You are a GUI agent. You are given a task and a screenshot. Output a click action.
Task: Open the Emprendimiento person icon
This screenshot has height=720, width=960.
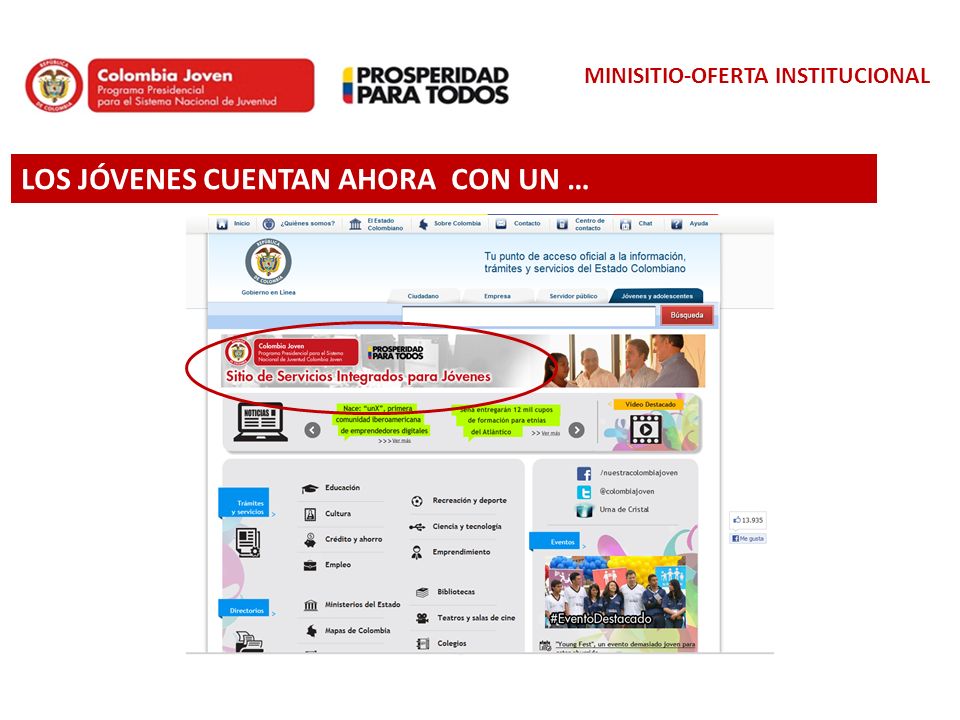tap(417, 553)
